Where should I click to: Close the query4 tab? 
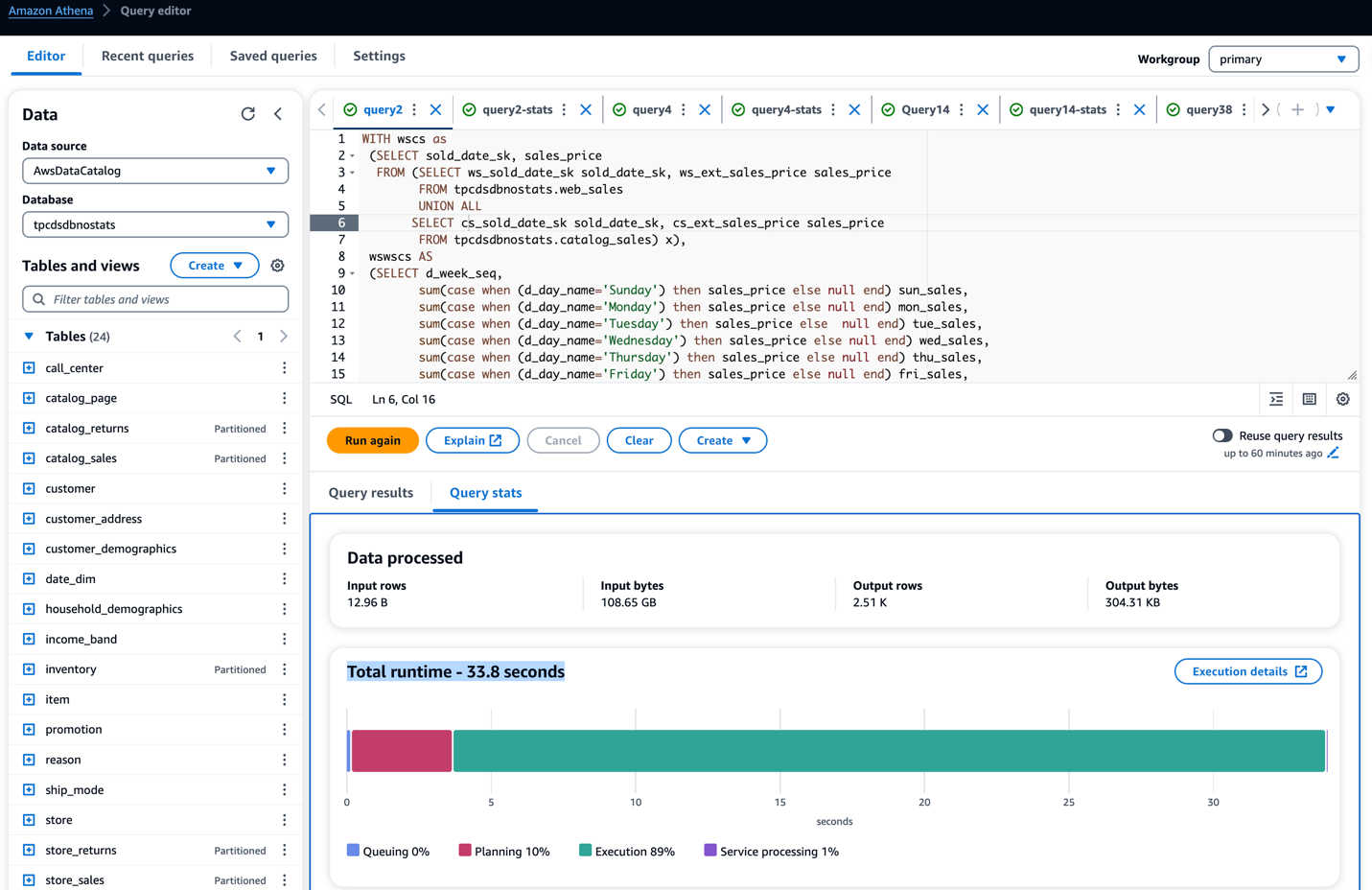(705, 109)
